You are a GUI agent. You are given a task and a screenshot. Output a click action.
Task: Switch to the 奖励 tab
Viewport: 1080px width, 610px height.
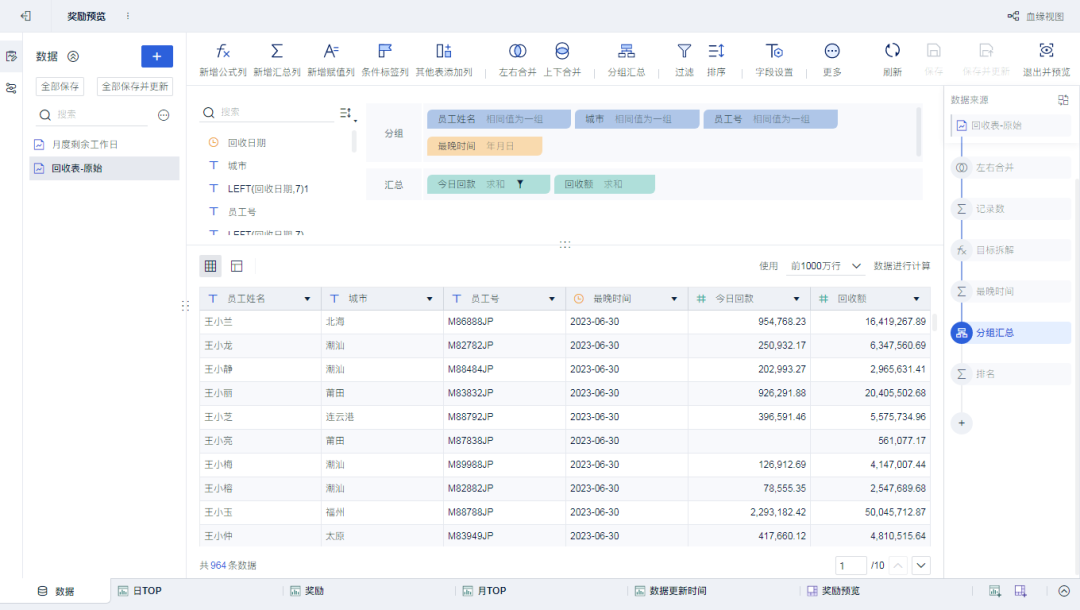pyautogui.click(x=307, y=591)
